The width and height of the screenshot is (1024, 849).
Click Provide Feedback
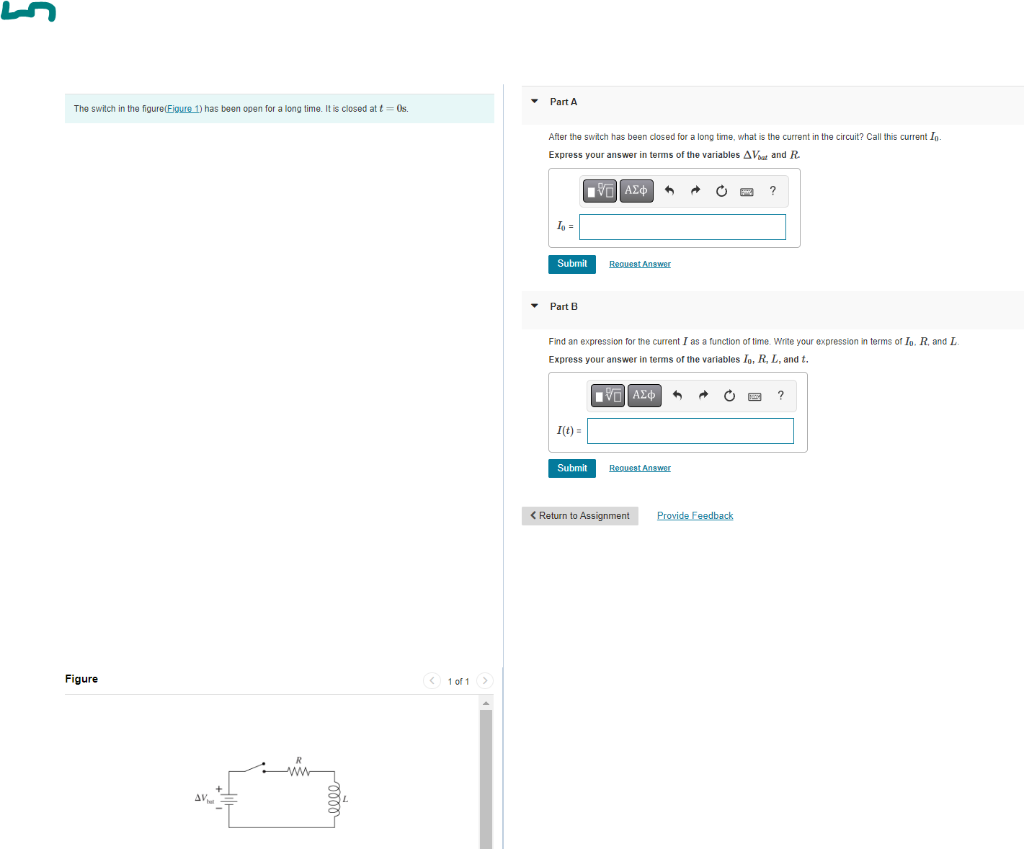pos(694,515)
